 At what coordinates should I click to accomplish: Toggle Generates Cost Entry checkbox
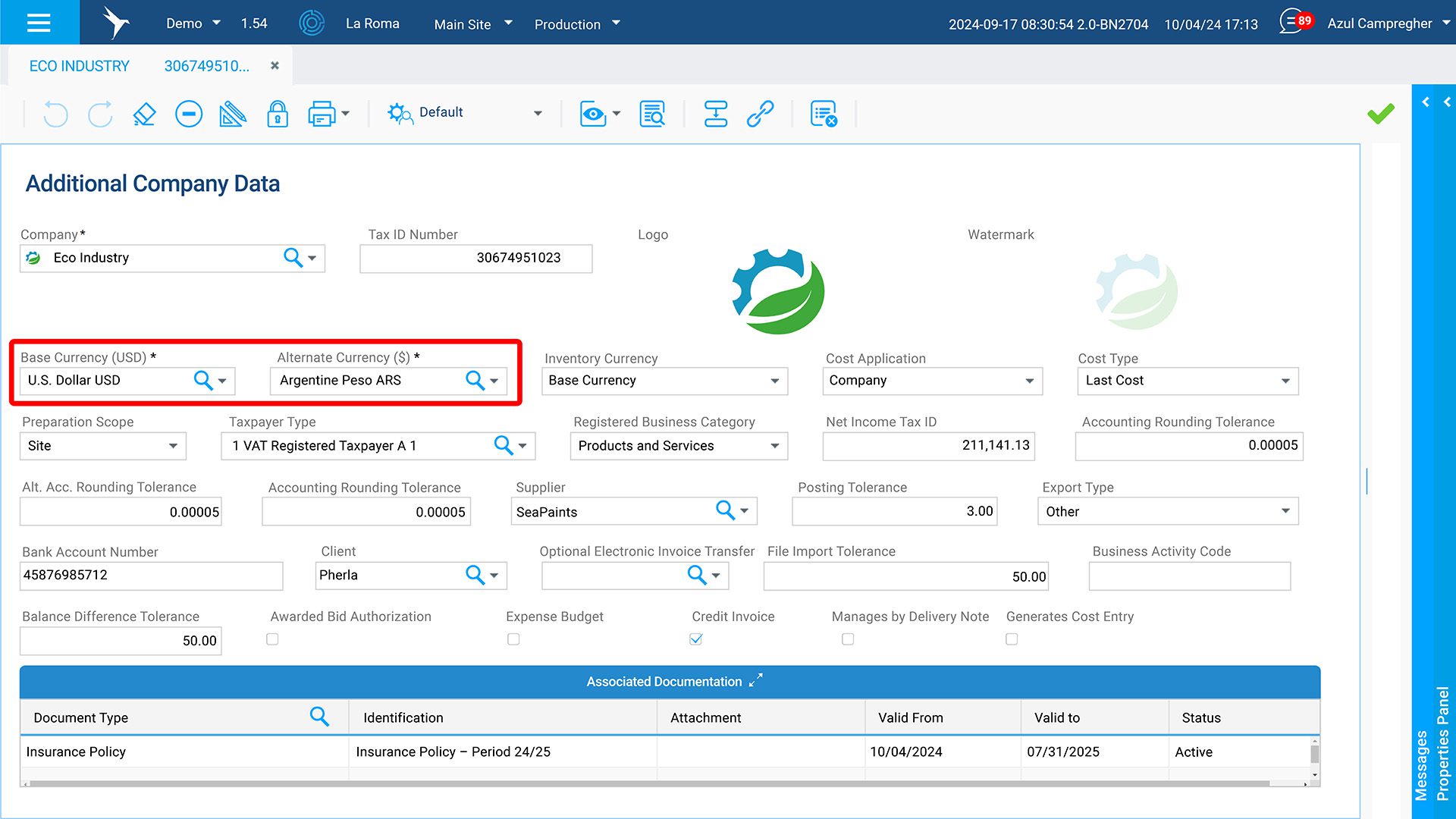point(1012,639)
